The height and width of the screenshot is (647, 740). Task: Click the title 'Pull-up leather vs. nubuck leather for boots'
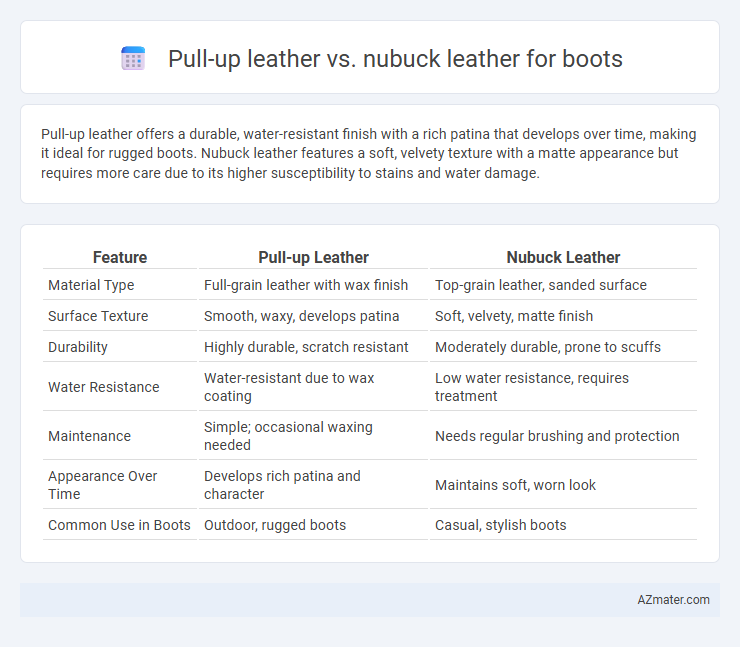(395, 59)
